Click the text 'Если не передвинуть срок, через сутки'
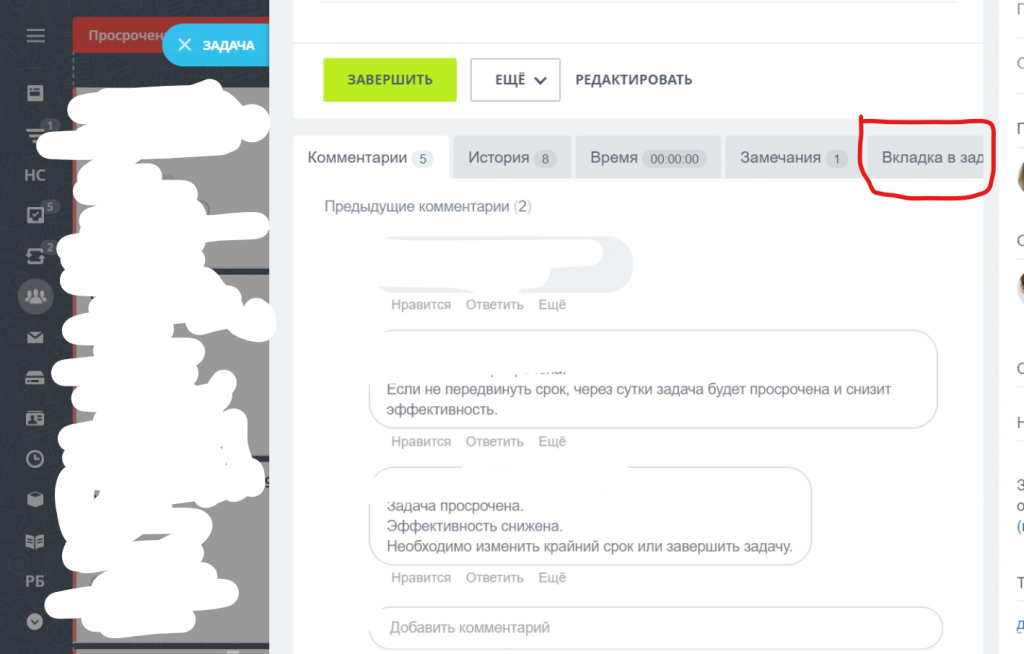The height and width of the screenshot is (654, 1024). tap(519, 389)
